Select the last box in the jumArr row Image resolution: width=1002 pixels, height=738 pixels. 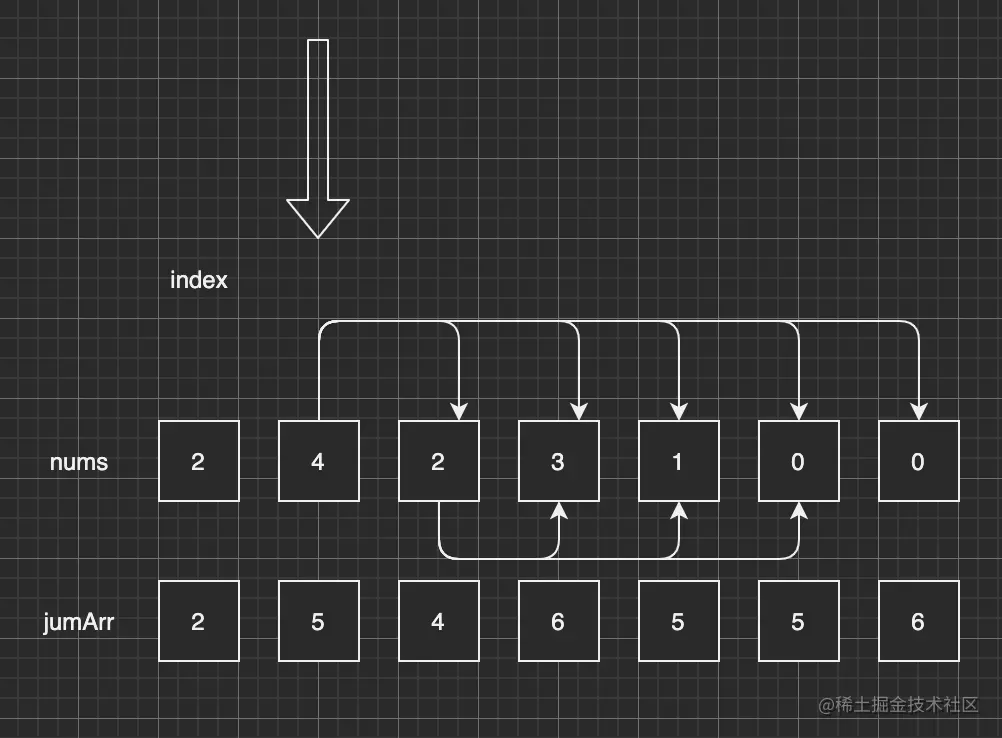point(918,621)
